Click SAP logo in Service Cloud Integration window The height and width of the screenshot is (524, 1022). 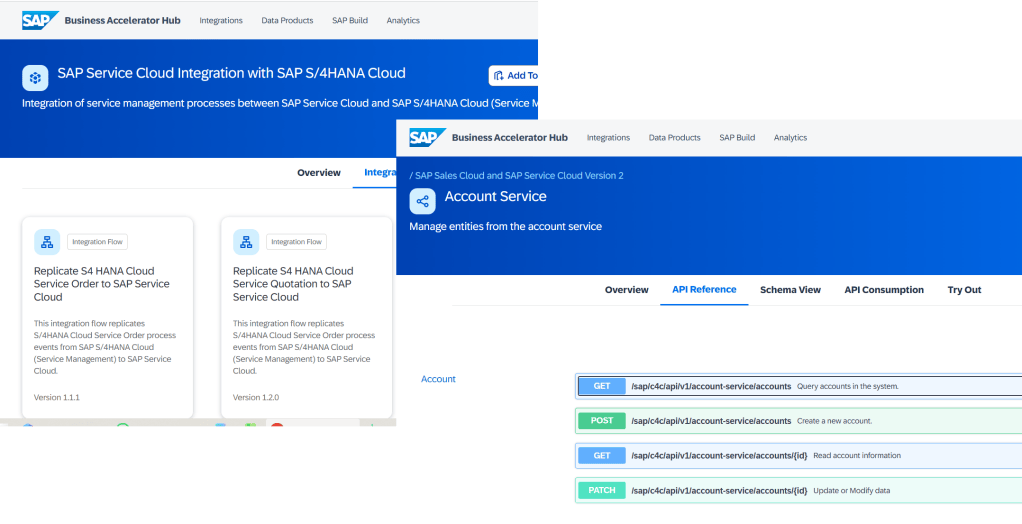40,20
